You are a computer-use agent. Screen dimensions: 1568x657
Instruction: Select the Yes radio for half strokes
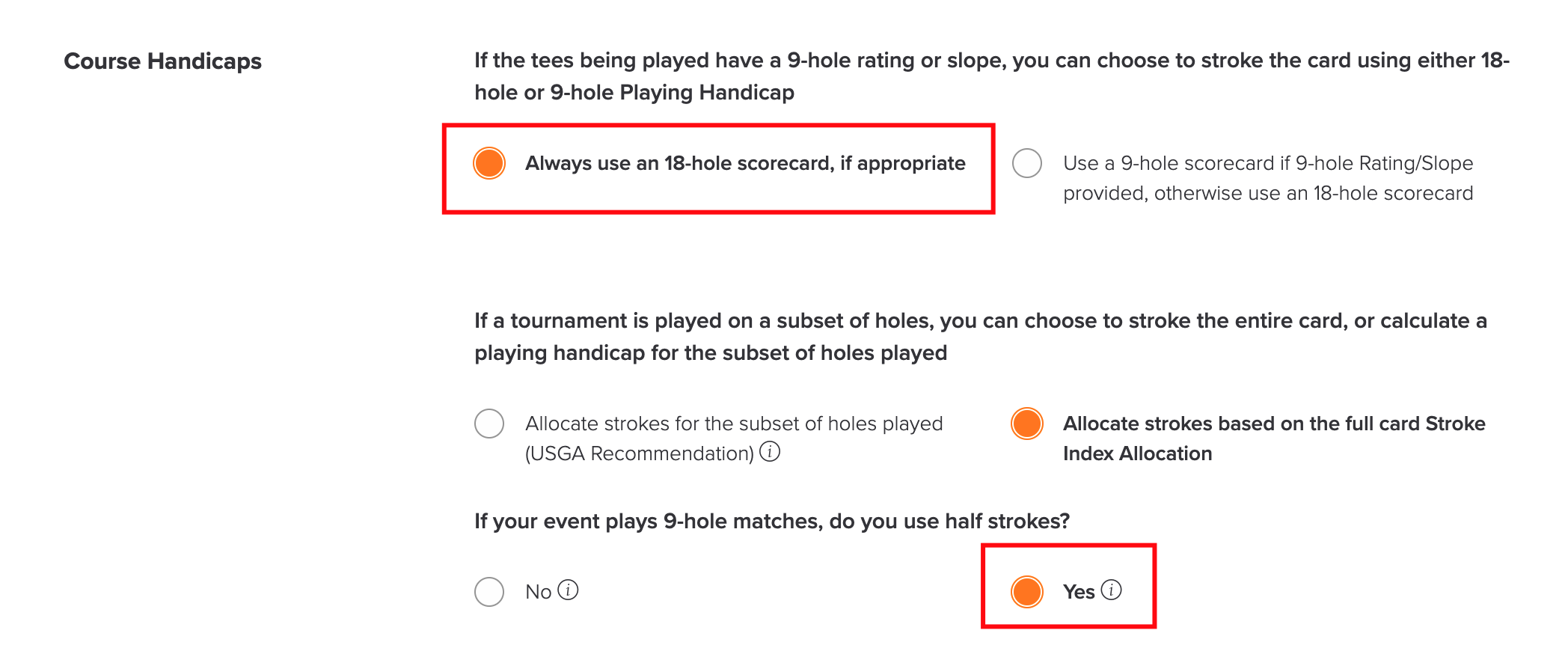point(1027,591)
